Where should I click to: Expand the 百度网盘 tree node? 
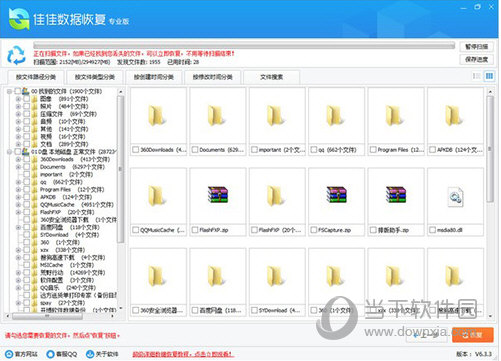(x=18, y=227)
